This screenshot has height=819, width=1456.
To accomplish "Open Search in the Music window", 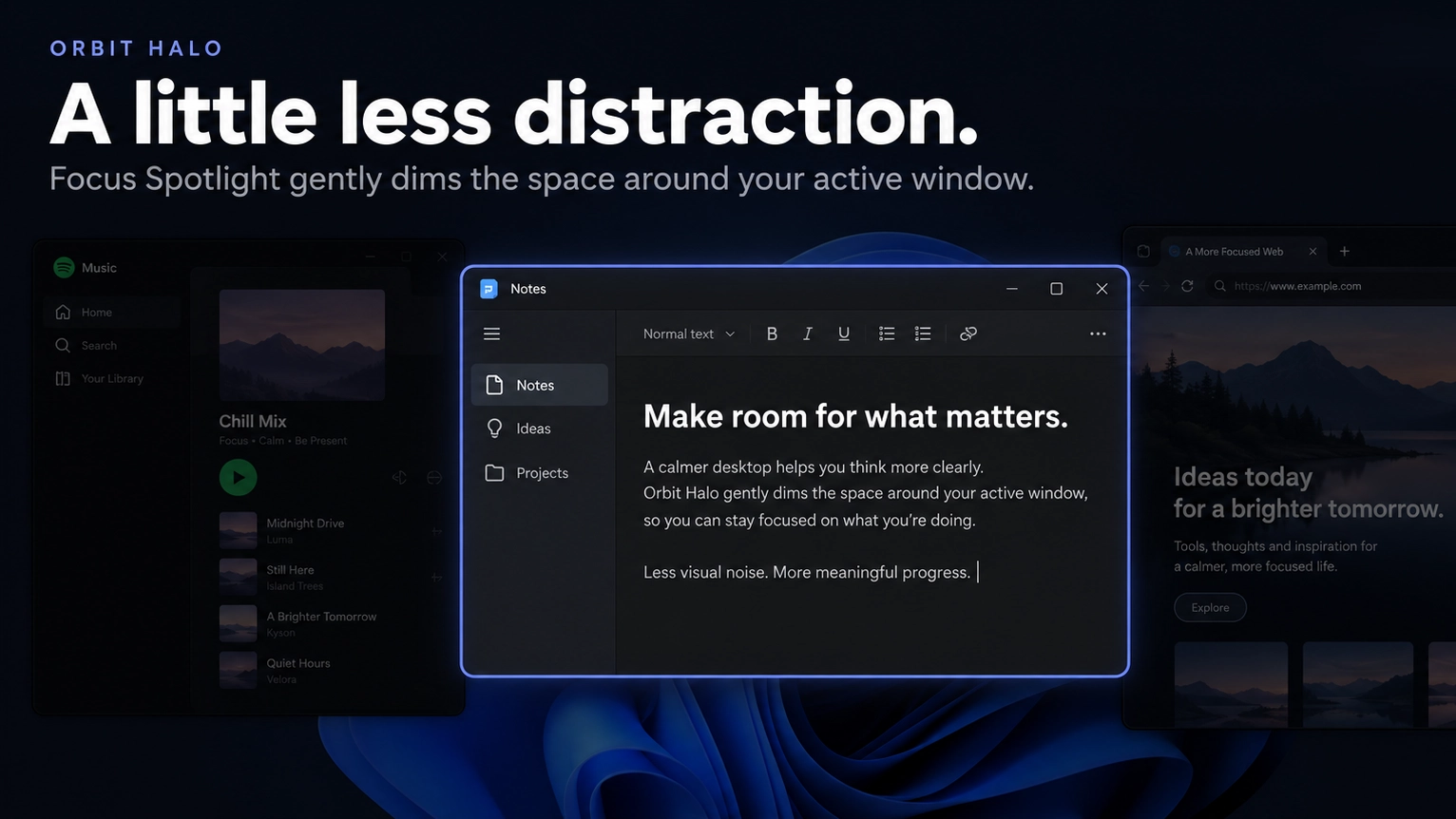I will click(112, 345).
